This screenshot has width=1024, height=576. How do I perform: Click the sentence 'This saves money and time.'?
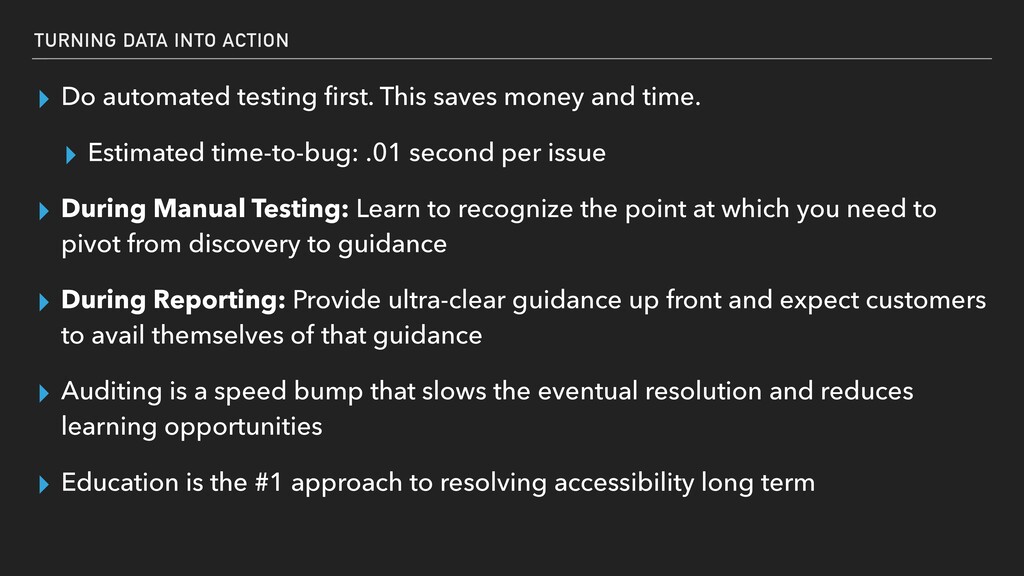(540, 97)
